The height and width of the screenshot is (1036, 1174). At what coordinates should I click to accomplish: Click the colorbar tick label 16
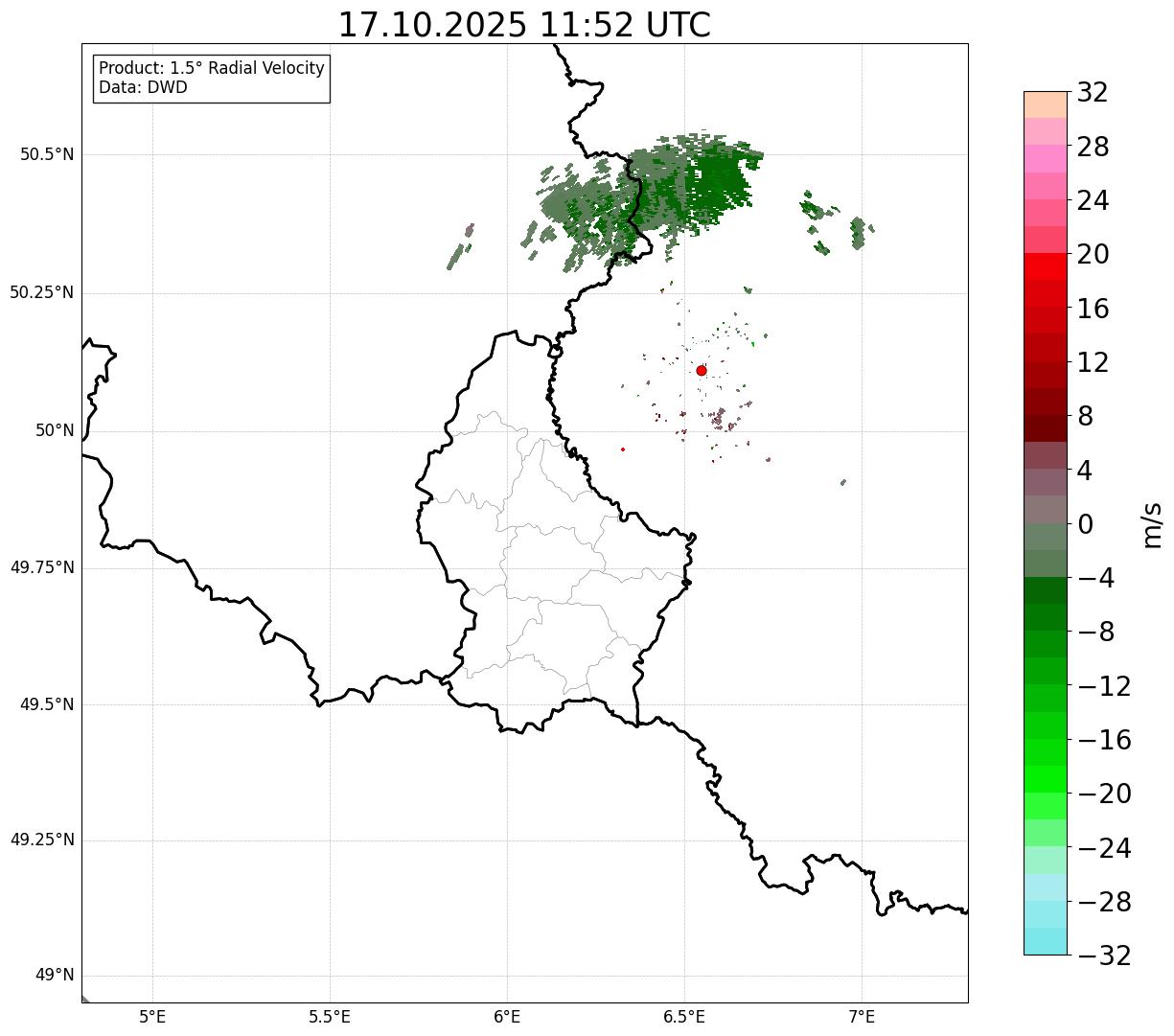[x=1093, y=309]
